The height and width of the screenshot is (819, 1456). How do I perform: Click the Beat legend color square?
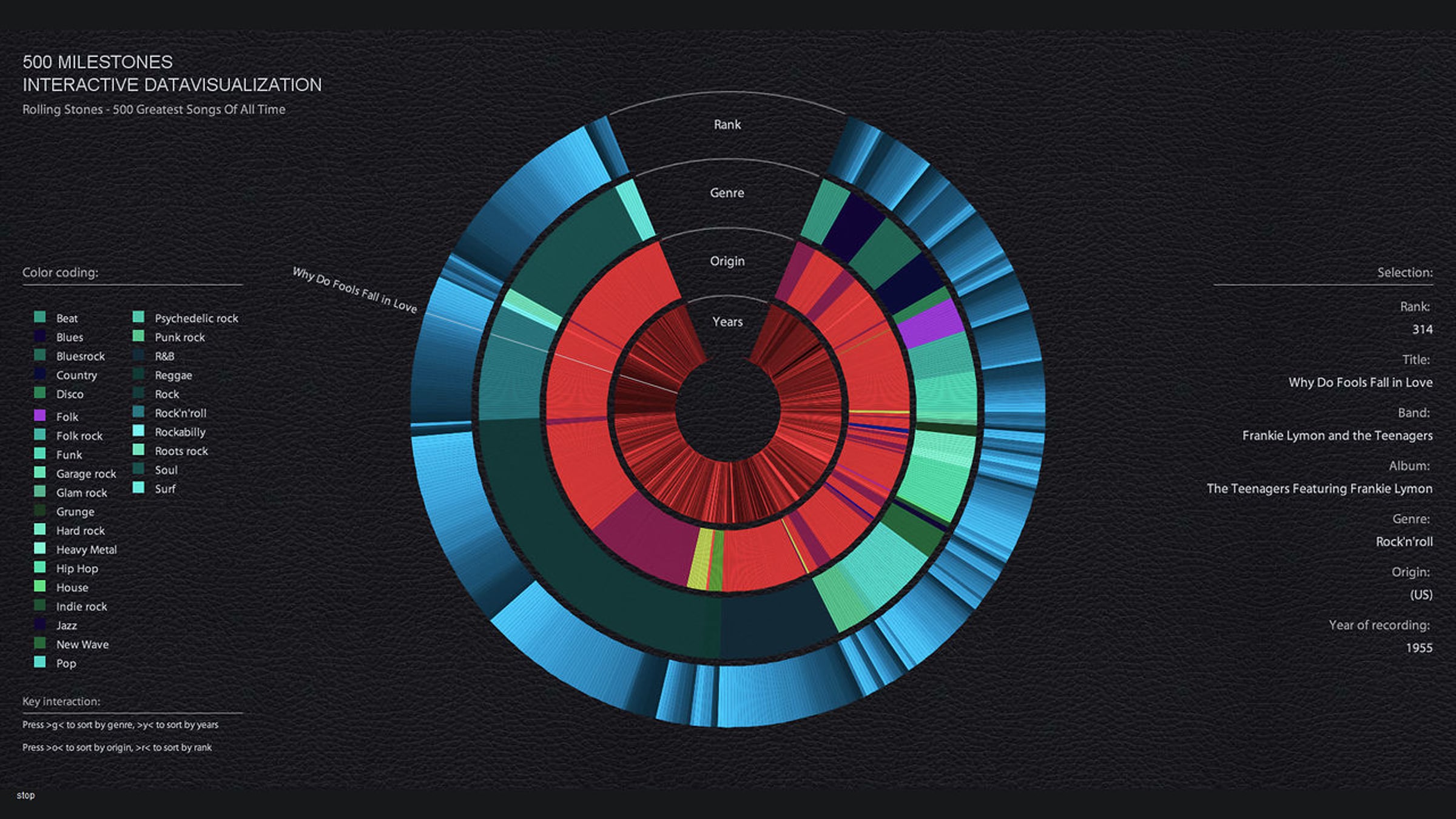pos(40,317)
